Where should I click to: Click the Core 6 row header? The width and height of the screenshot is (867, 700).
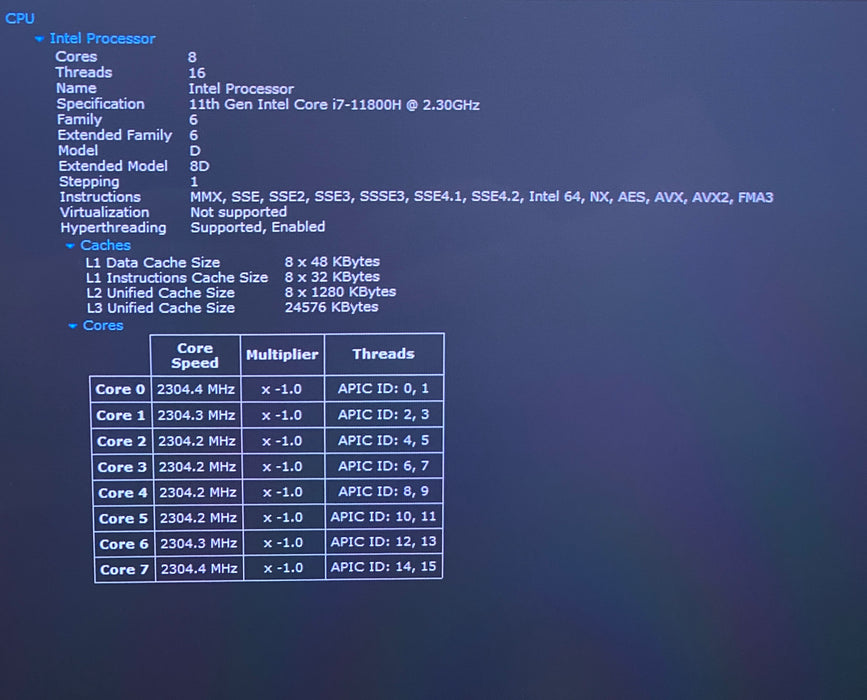(124, 544)
